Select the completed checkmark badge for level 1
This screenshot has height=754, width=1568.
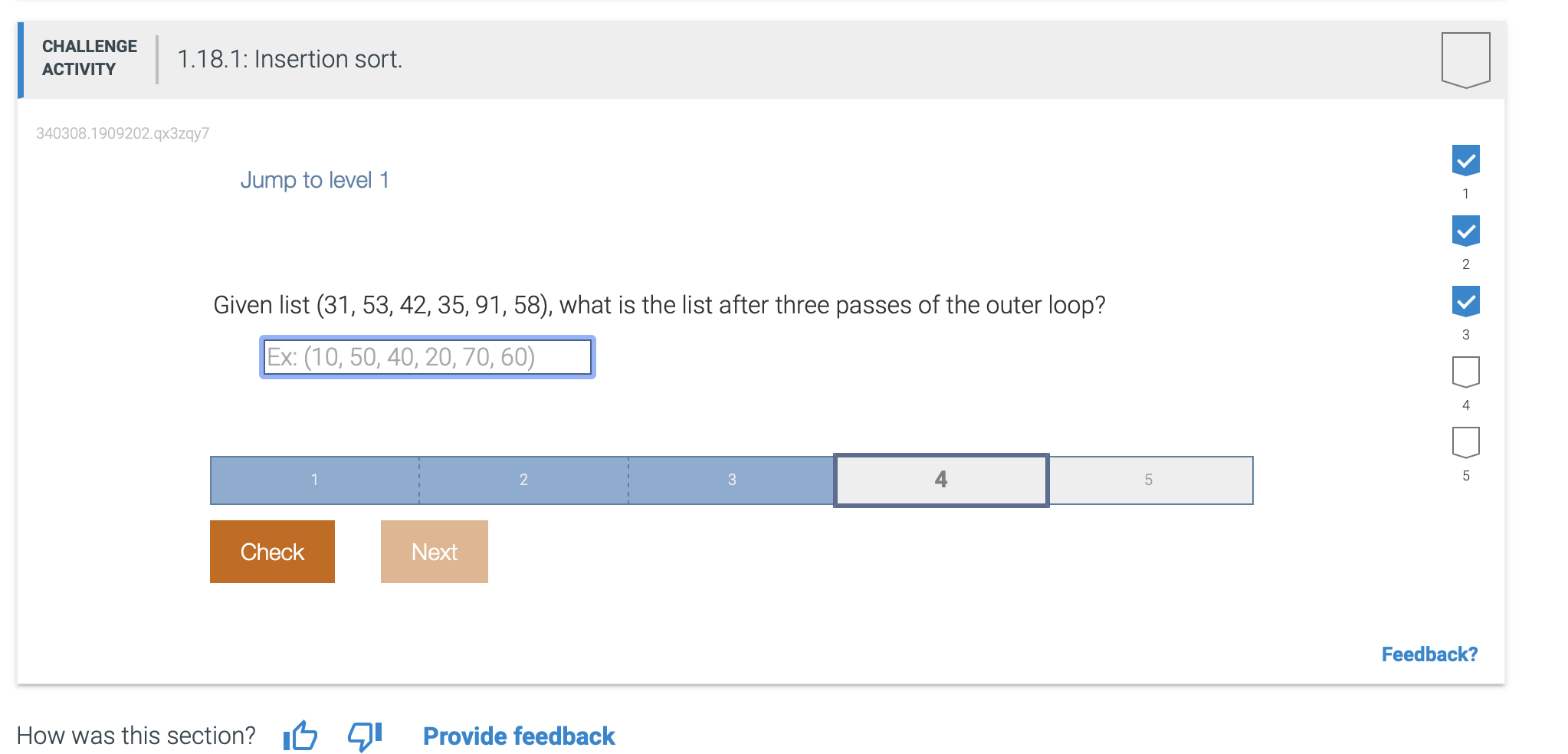coord(1465,159)
